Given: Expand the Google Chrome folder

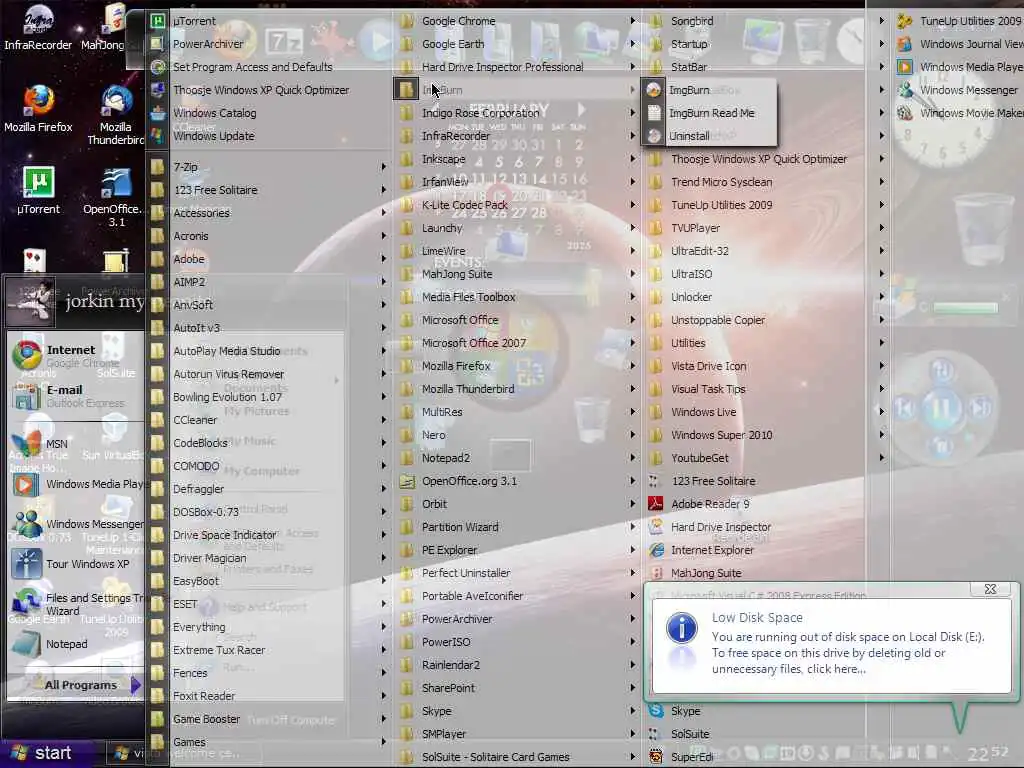Looking at the screenshot, I should (x=518, y=21).
